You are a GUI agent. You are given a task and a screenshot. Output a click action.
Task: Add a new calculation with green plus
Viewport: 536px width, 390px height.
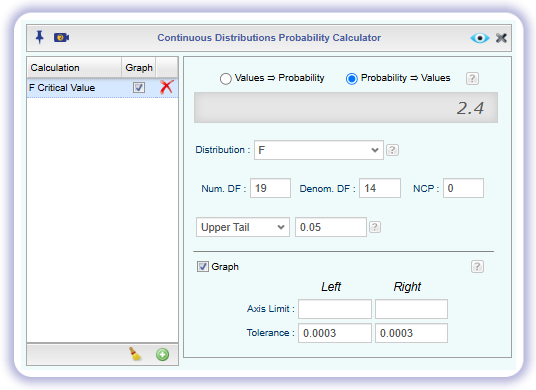(x=162, y=354)
